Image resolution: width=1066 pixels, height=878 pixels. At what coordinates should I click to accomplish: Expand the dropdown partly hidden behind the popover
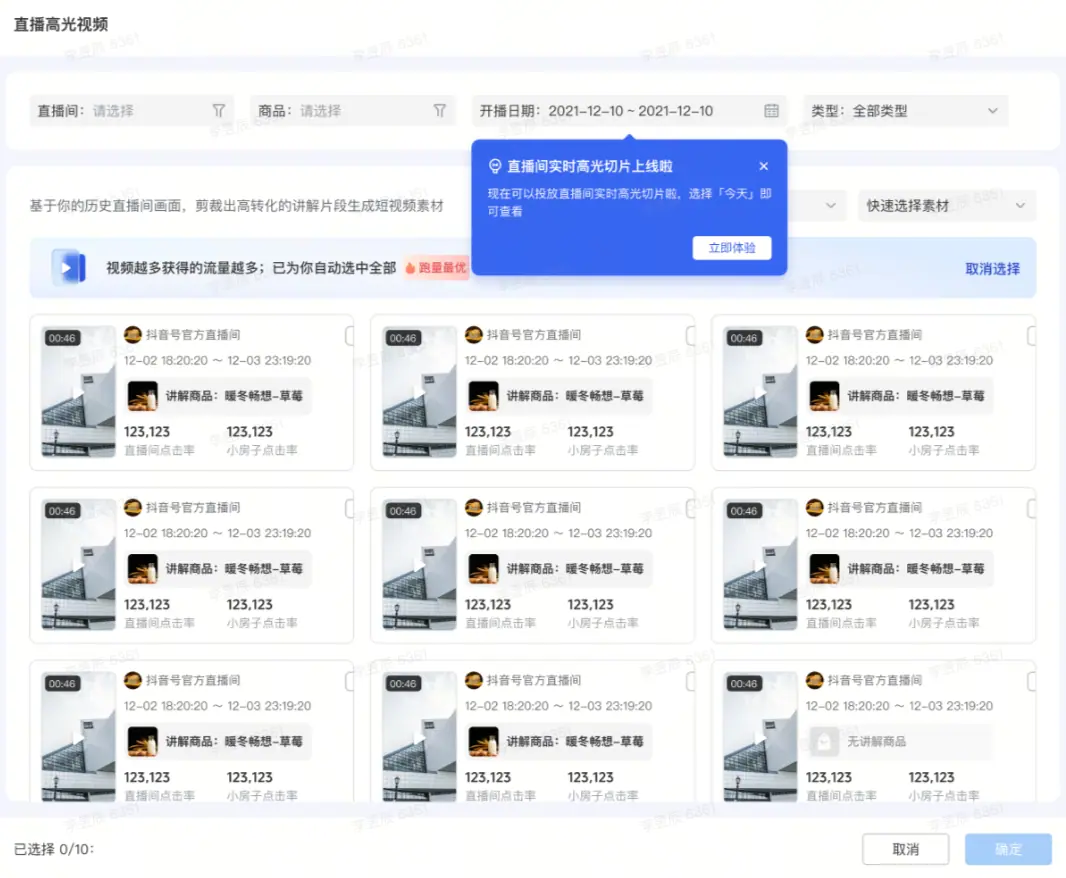click(x=818, y=205)
